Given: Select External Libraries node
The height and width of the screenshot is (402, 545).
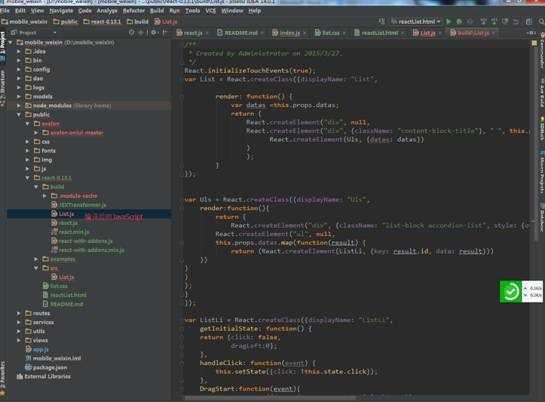Looking at the screenshot, I should [x=43, y=377].
